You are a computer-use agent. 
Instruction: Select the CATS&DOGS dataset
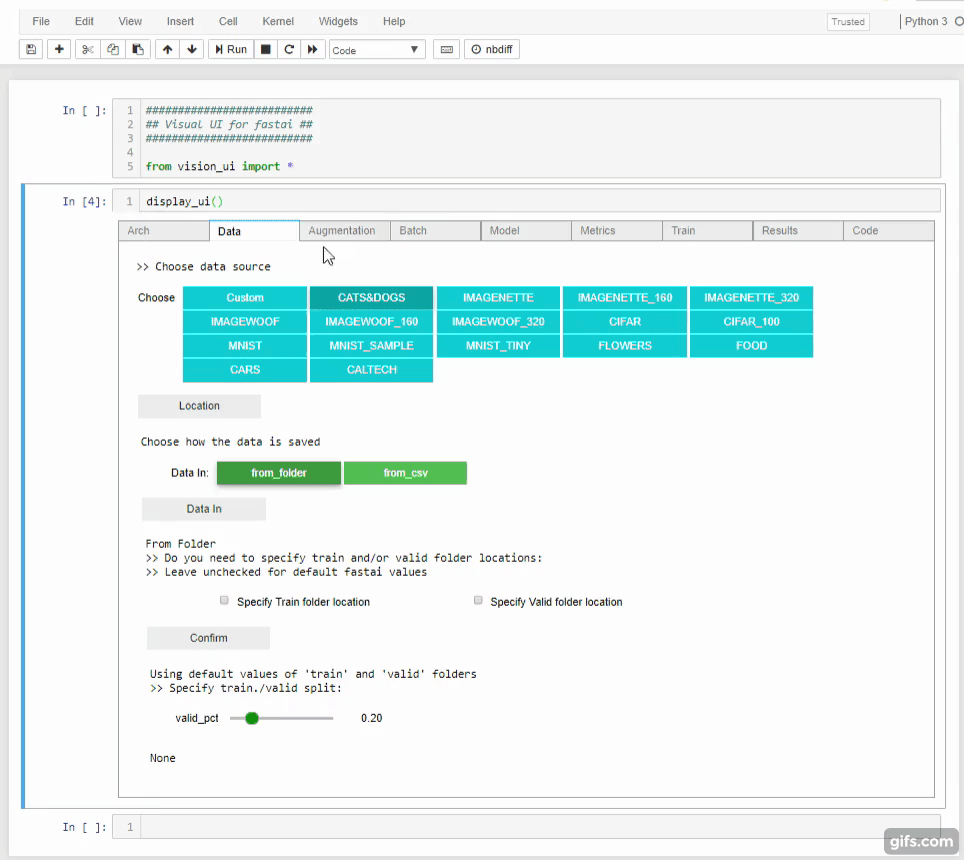(371, 298)
